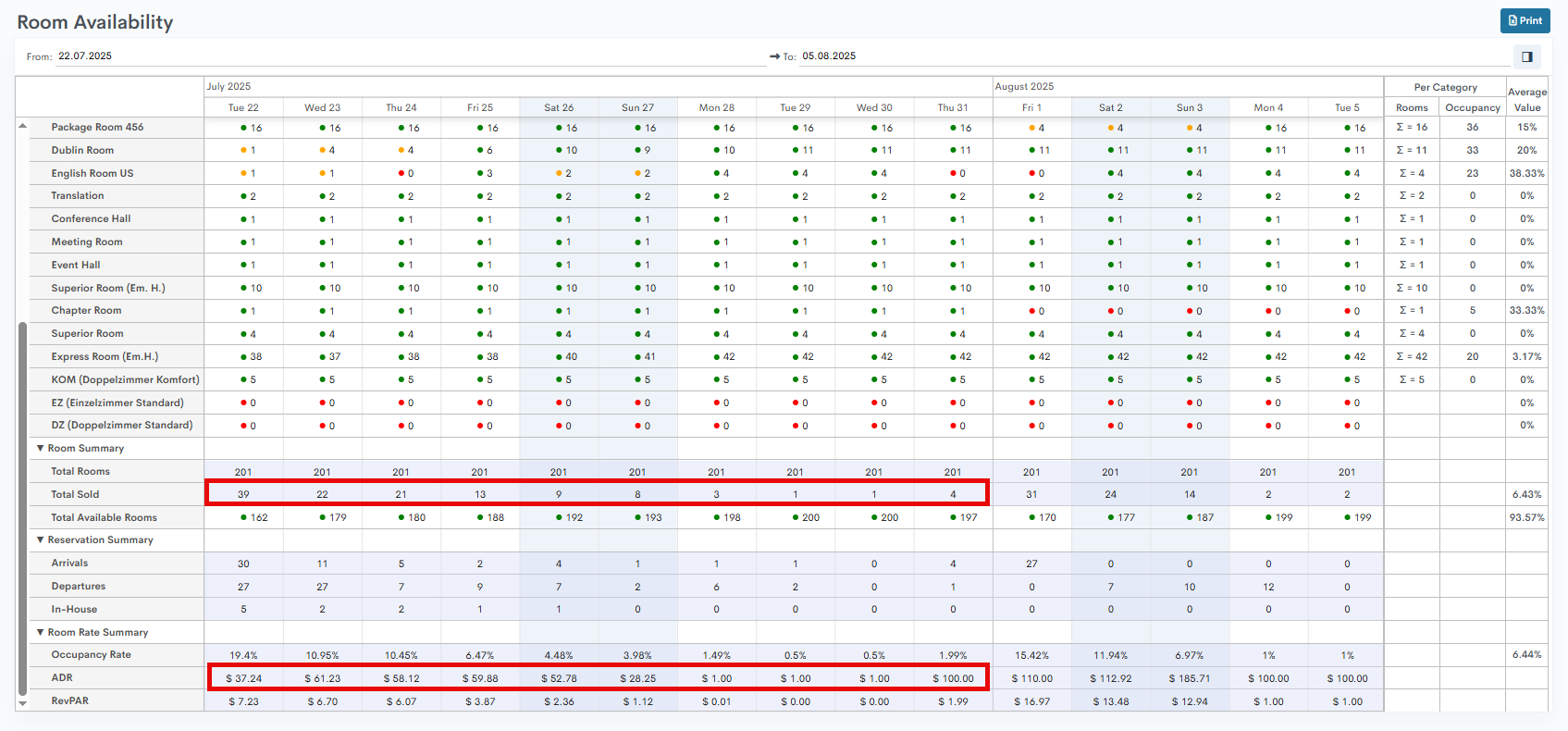Viewport: 1568px width, 731px height.
Task: Select the Fri 1 August column header
Action: coord(1031,107)
